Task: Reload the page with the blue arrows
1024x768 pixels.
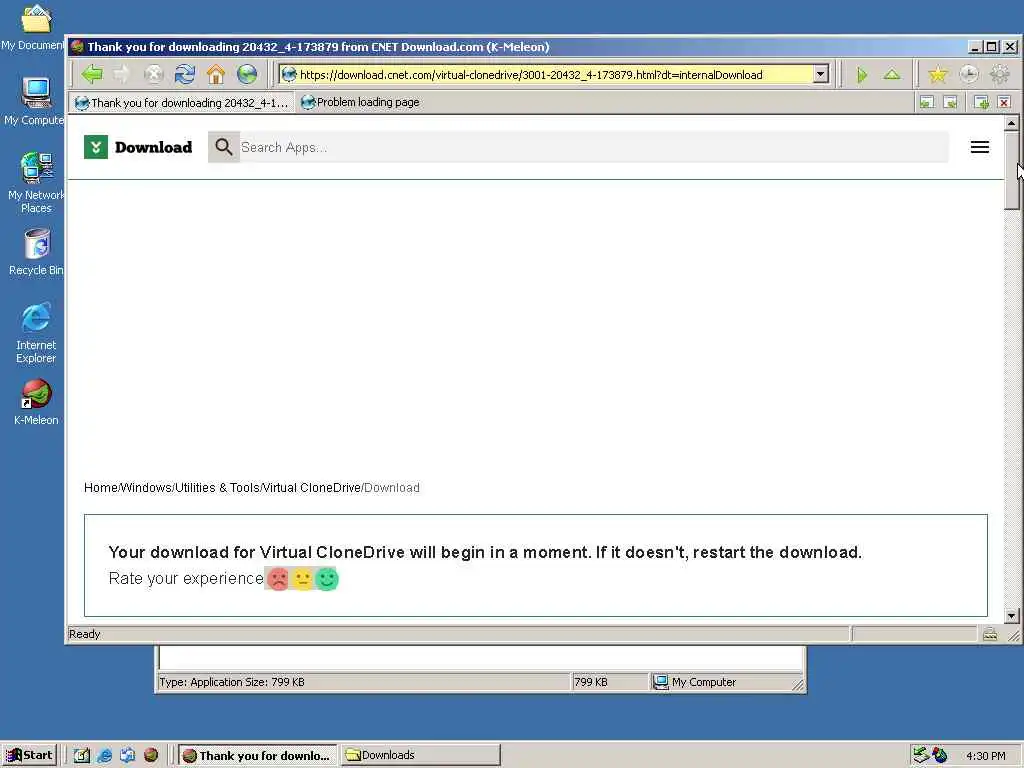Action: 185,74
